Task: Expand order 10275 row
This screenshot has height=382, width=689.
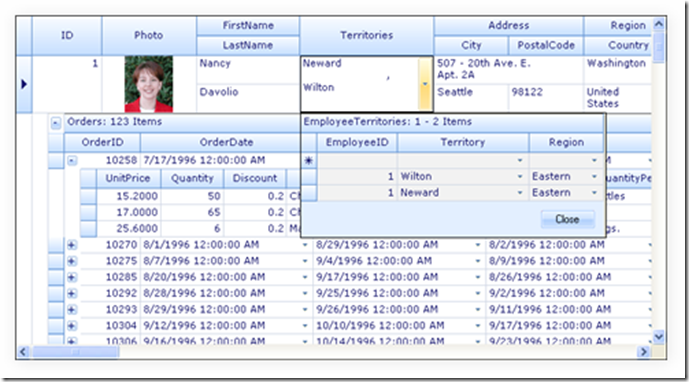Action: [72, 261]
